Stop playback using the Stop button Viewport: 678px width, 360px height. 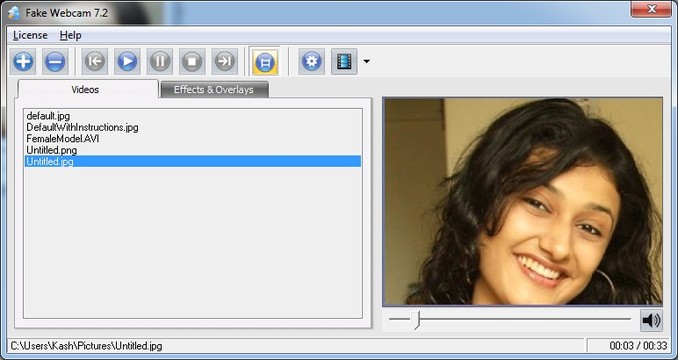coord(192,61)
